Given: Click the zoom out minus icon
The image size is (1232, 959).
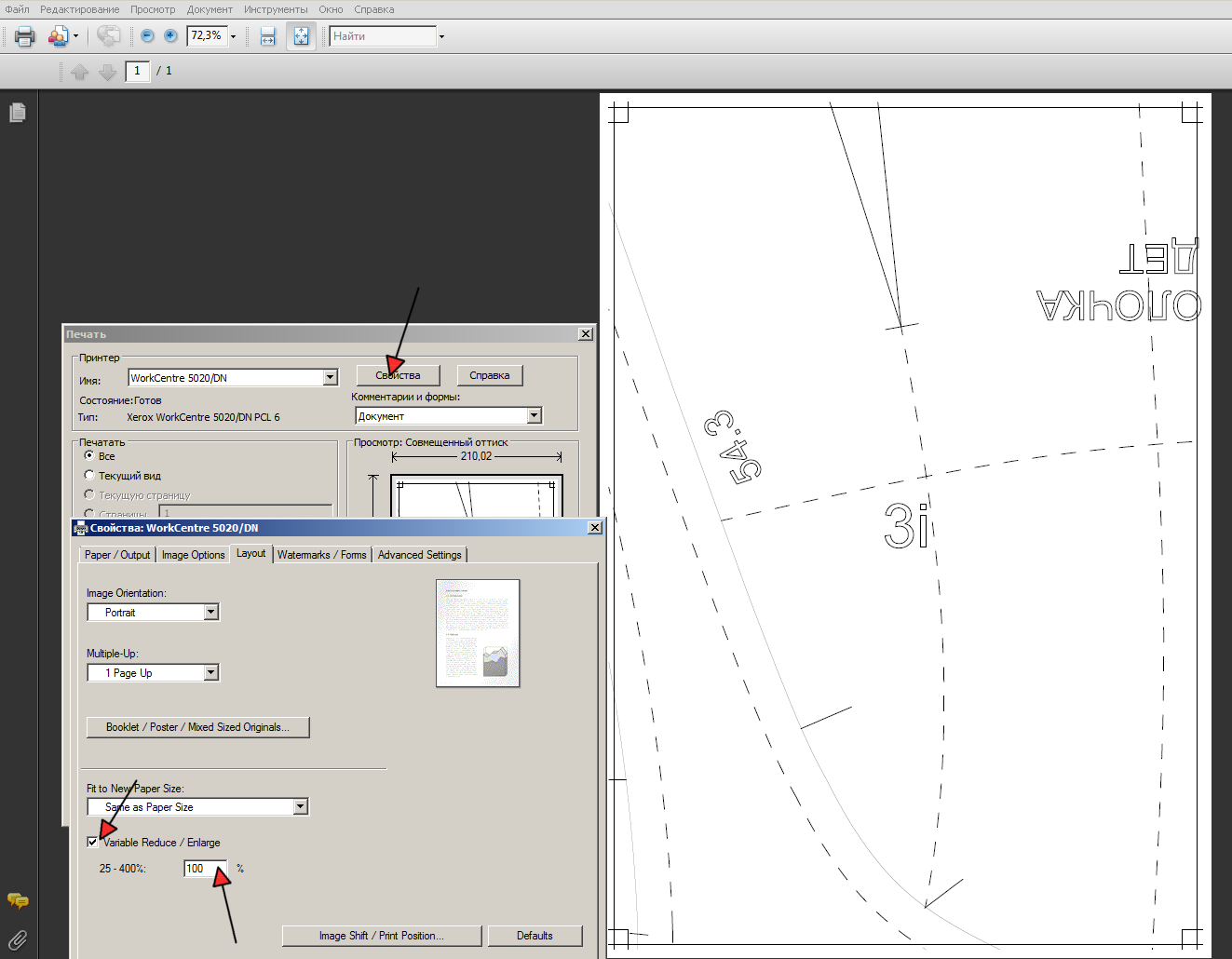Looking at the screenshot, I should pyautogui.click(x=147, y=36).
